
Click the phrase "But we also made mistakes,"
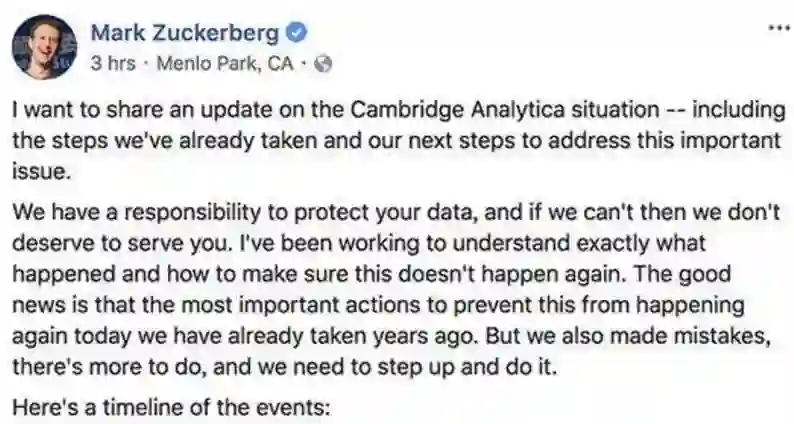click(658, 337)
